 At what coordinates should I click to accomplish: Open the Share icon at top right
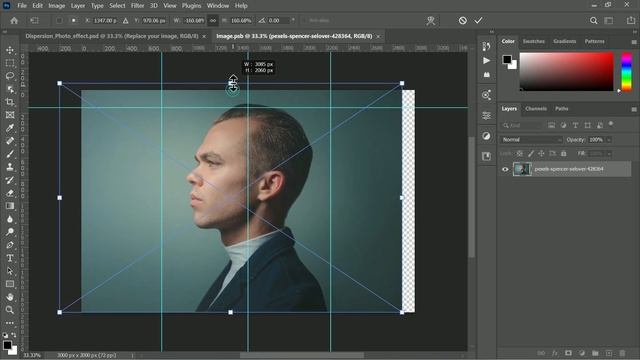click(x=631, y=20)
